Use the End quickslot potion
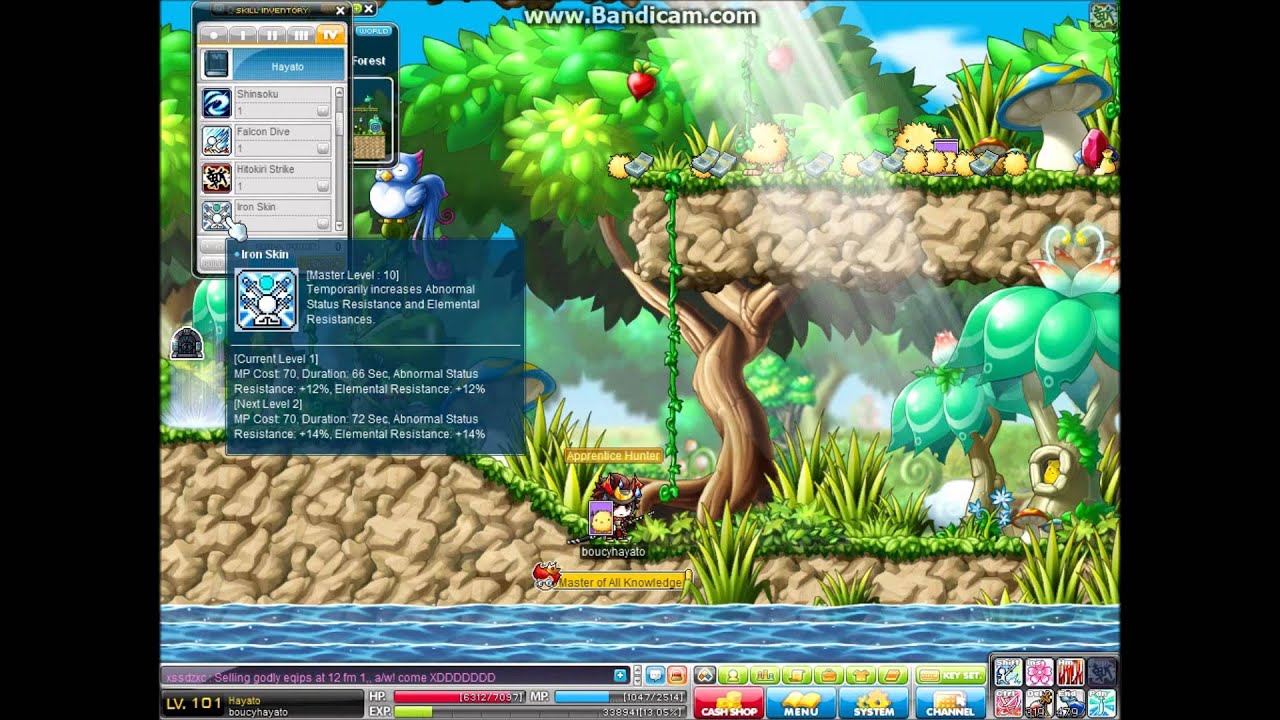1280x720 pixels. (x=1070, y=703)
